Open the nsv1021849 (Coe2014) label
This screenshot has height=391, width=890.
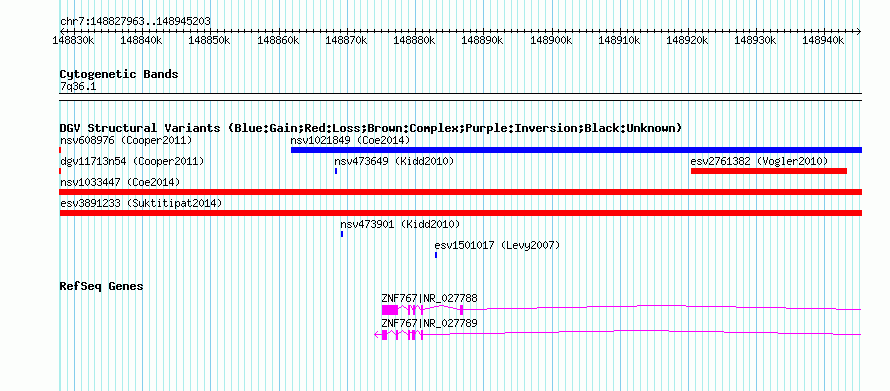350,140
